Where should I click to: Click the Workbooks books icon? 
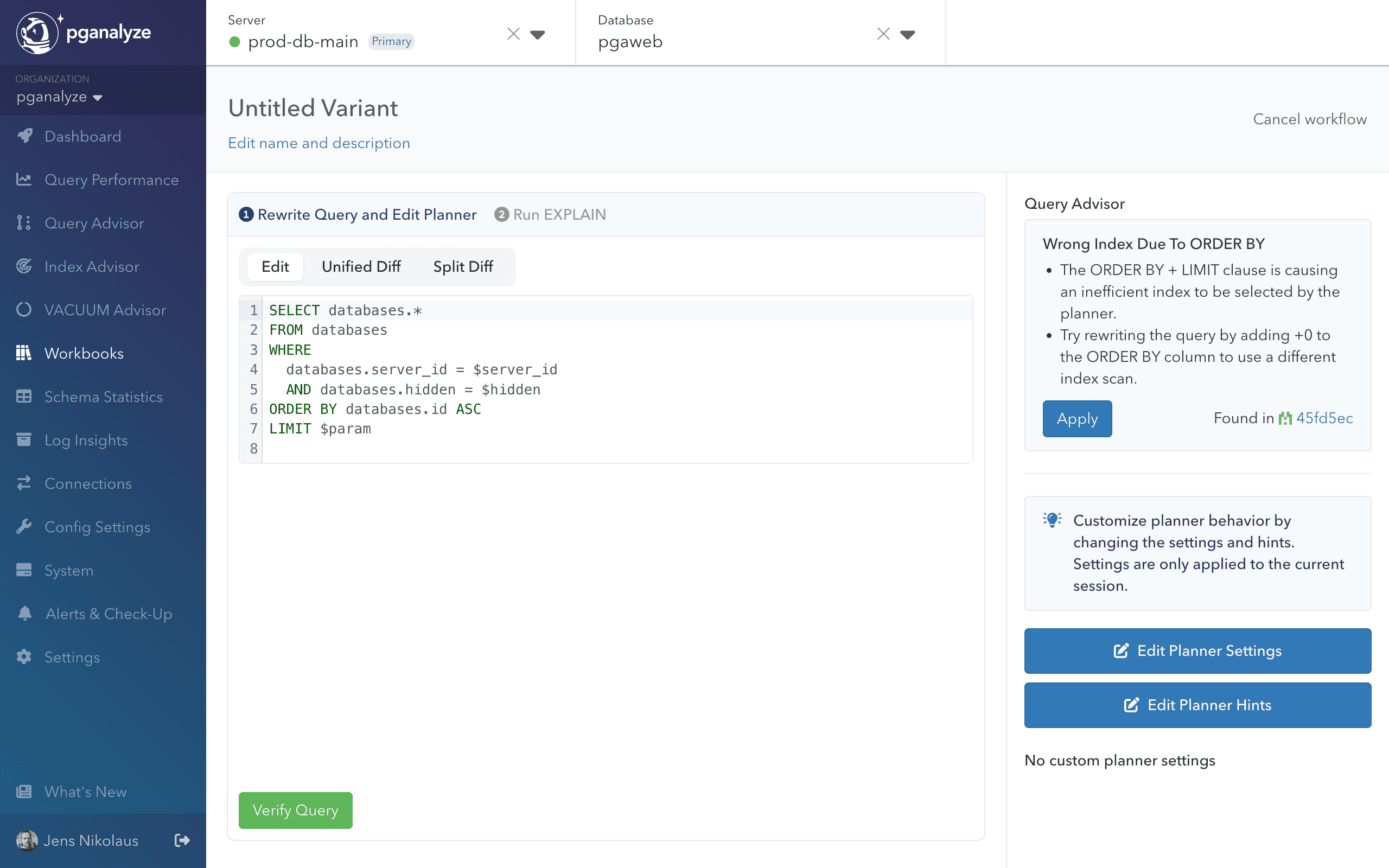click(x=24, y=353)
